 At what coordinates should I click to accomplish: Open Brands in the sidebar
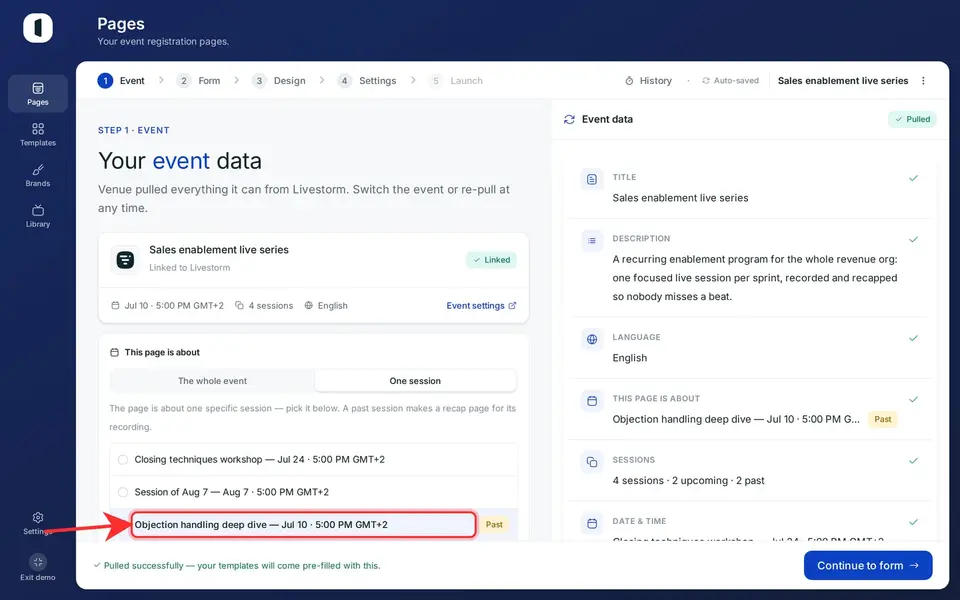(38, 175)
